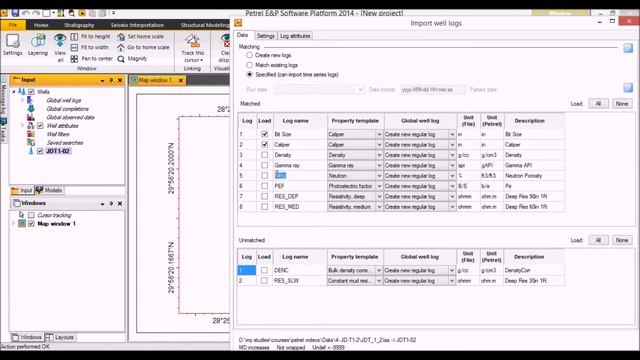Open Property template dropdown for Density row
The height and width of the screenshot is (360, 640).
pos(379,155)
